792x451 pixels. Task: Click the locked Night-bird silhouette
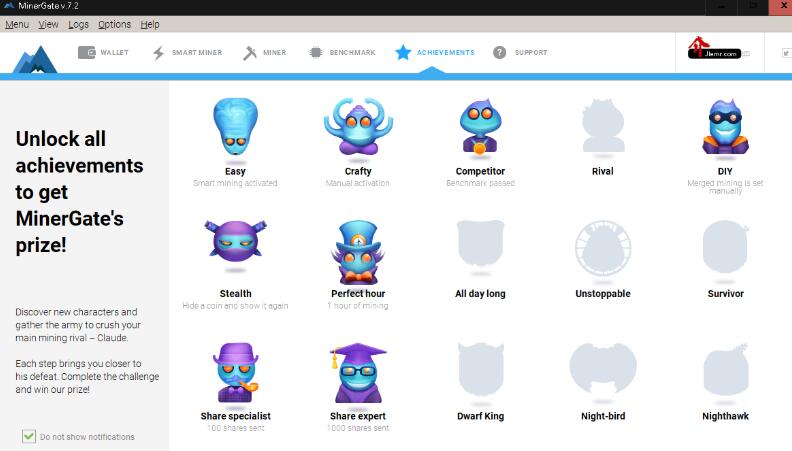coord(603,368)
